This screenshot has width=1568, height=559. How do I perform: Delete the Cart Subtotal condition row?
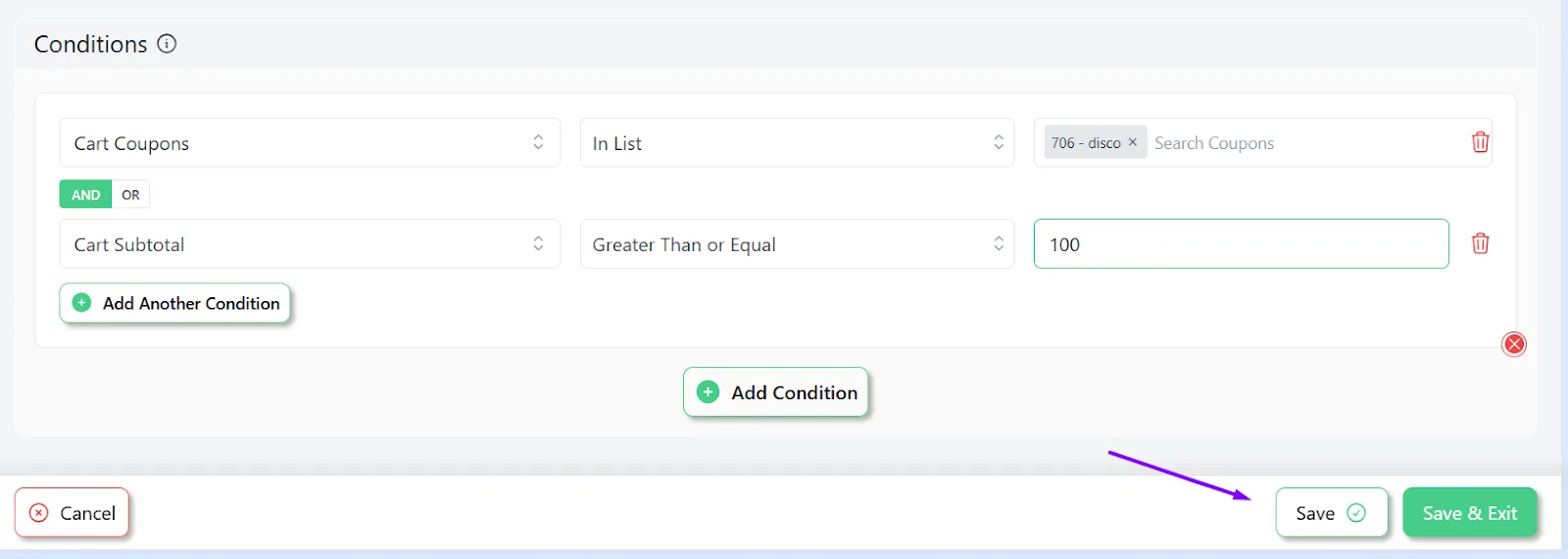tap(1480, 243)
